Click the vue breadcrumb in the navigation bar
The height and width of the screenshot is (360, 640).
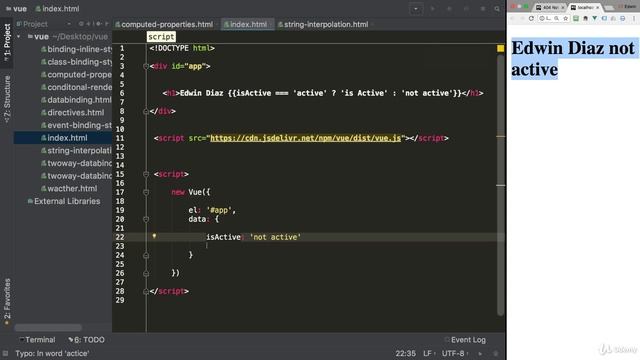point(16,9)
